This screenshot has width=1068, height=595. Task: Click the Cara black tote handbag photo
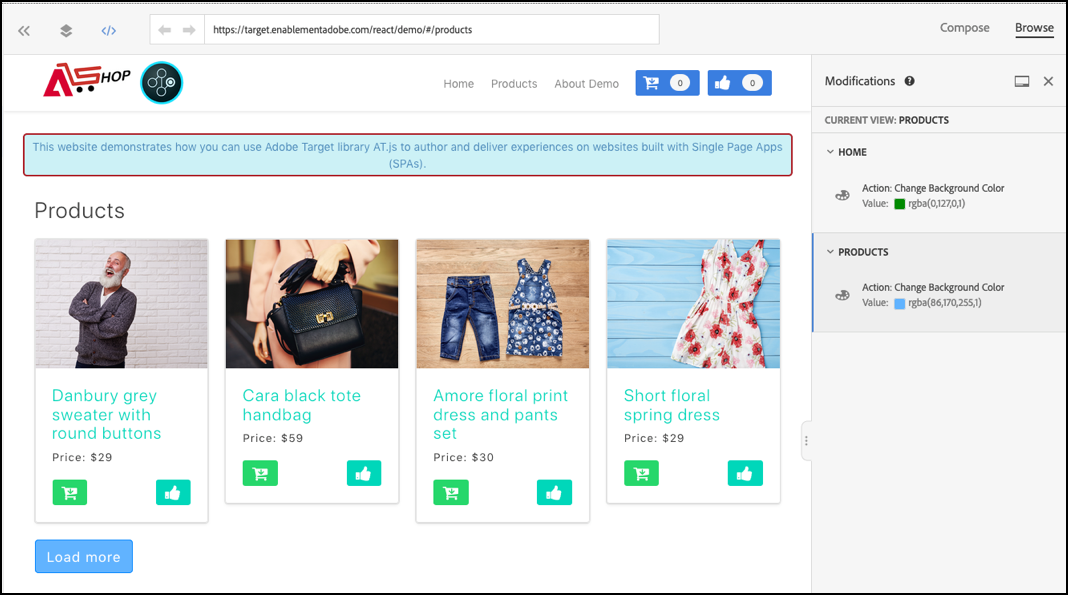tap(312, 304)
